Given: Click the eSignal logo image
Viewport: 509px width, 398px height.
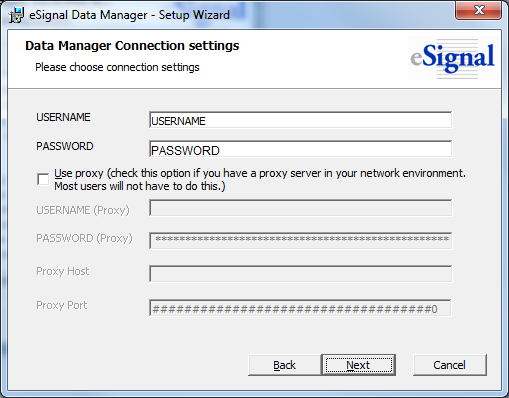Looking at the screenshot, I should (454, 58).
